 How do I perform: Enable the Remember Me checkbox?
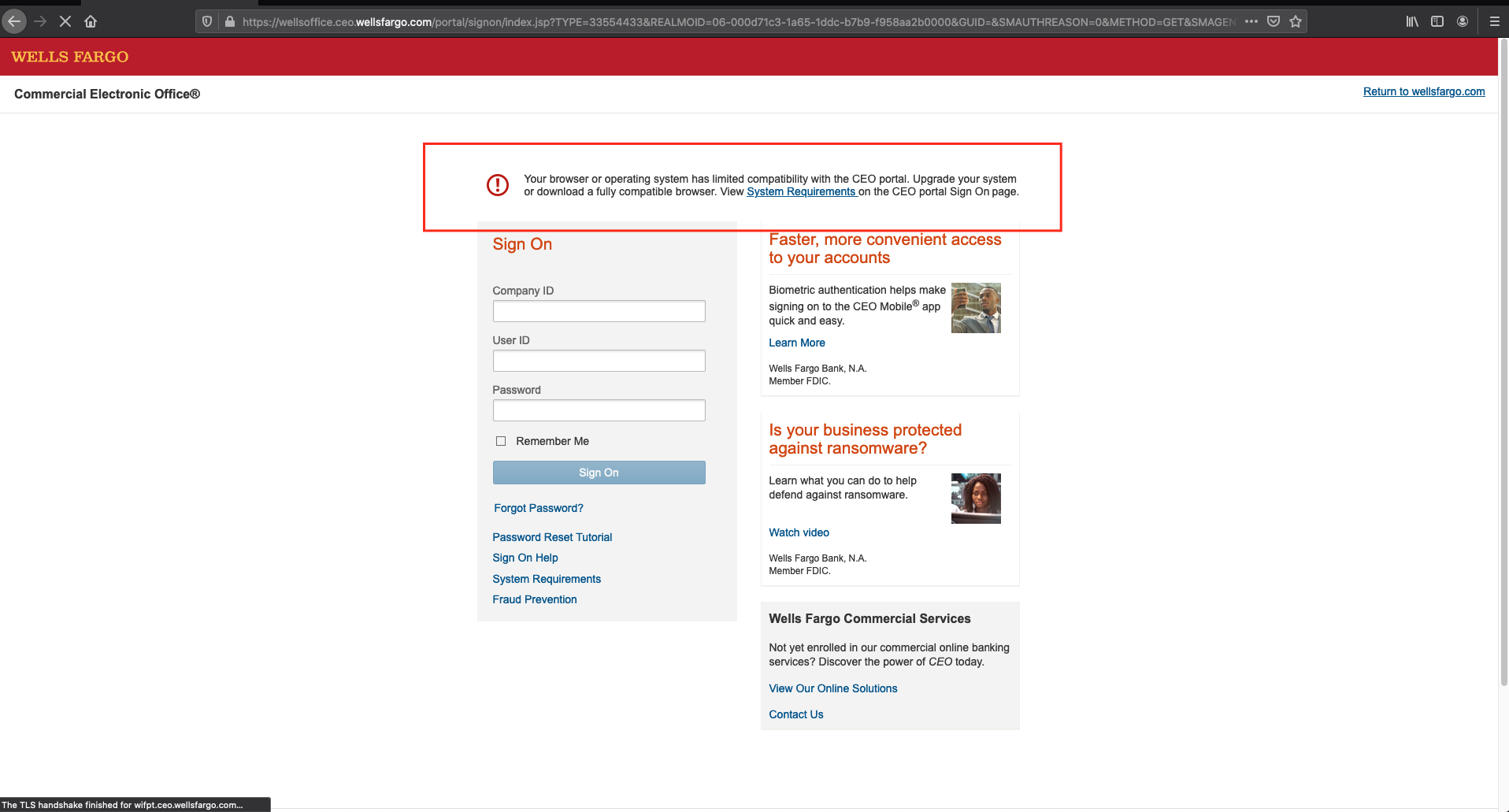tap(501, 441)
